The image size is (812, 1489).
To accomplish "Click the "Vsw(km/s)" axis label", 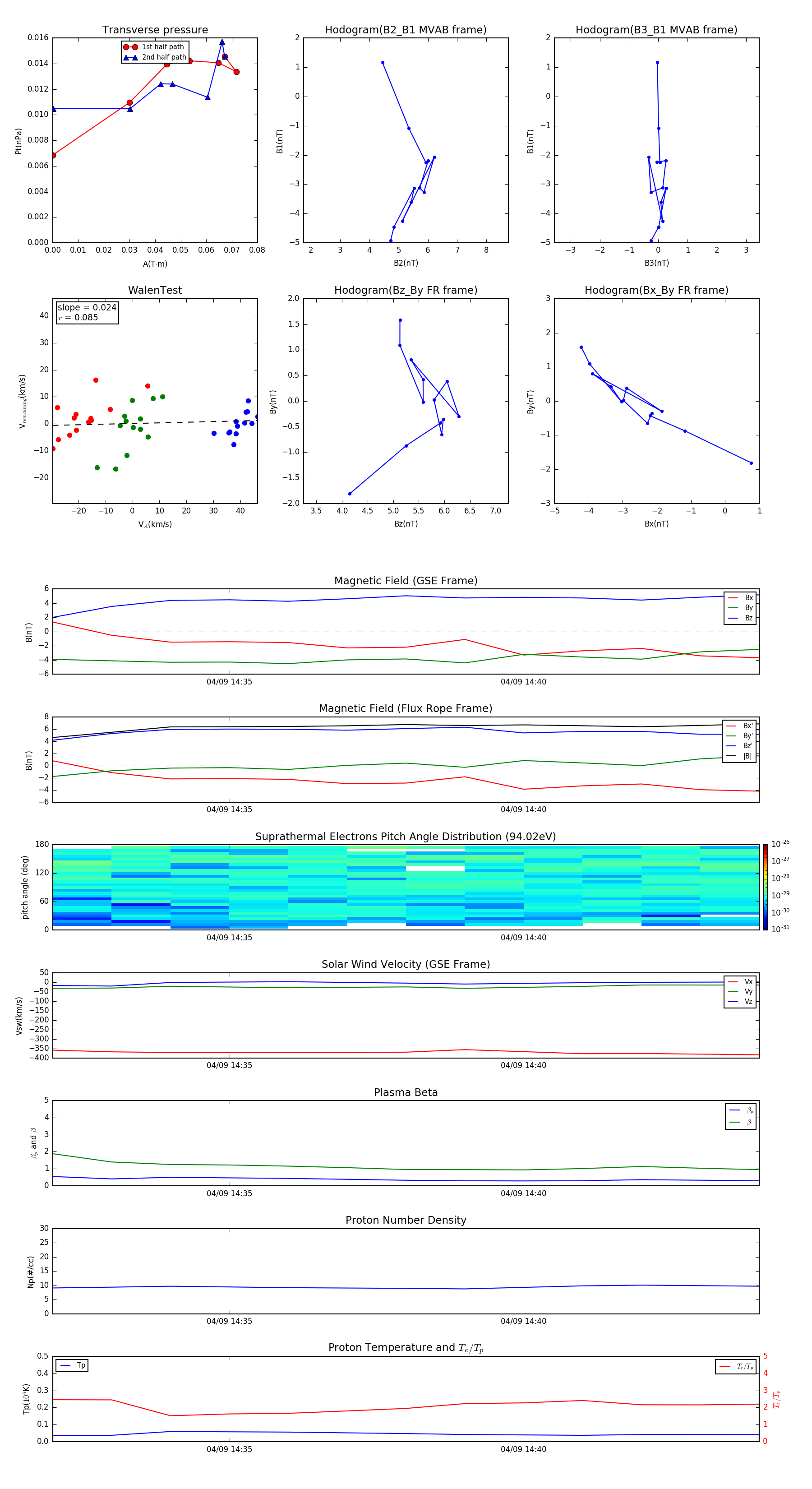I will [x=18, y=1016].
